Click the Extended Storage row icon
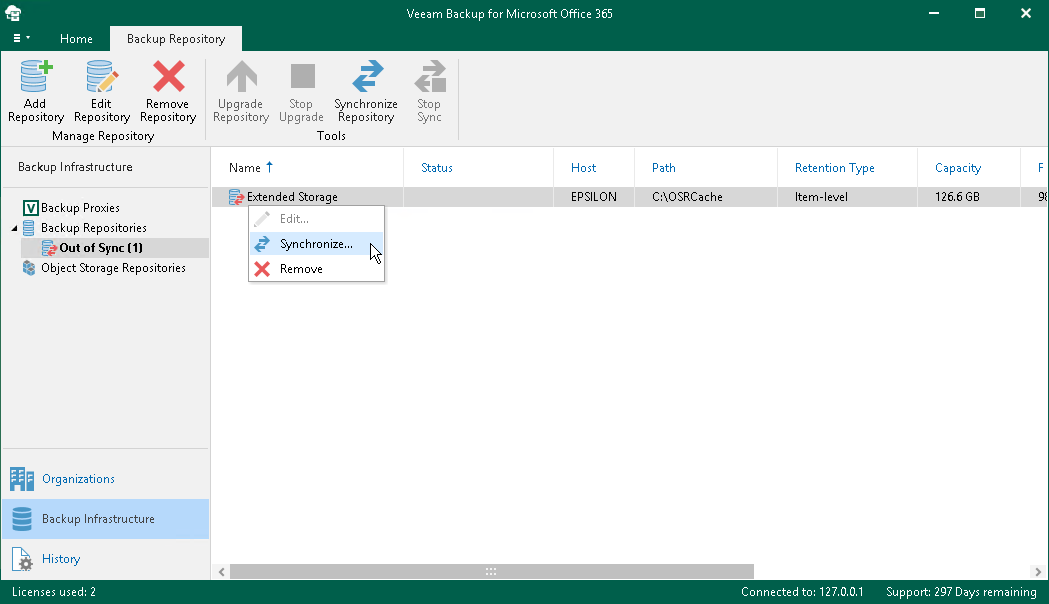 tap(236, 197)
